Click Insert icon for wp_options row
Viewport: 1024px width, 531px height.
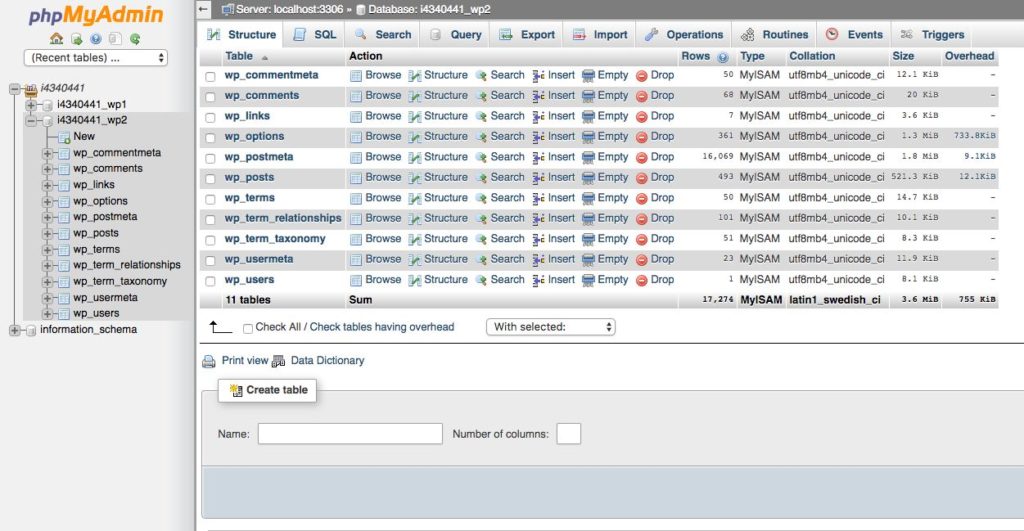[539, 137]
